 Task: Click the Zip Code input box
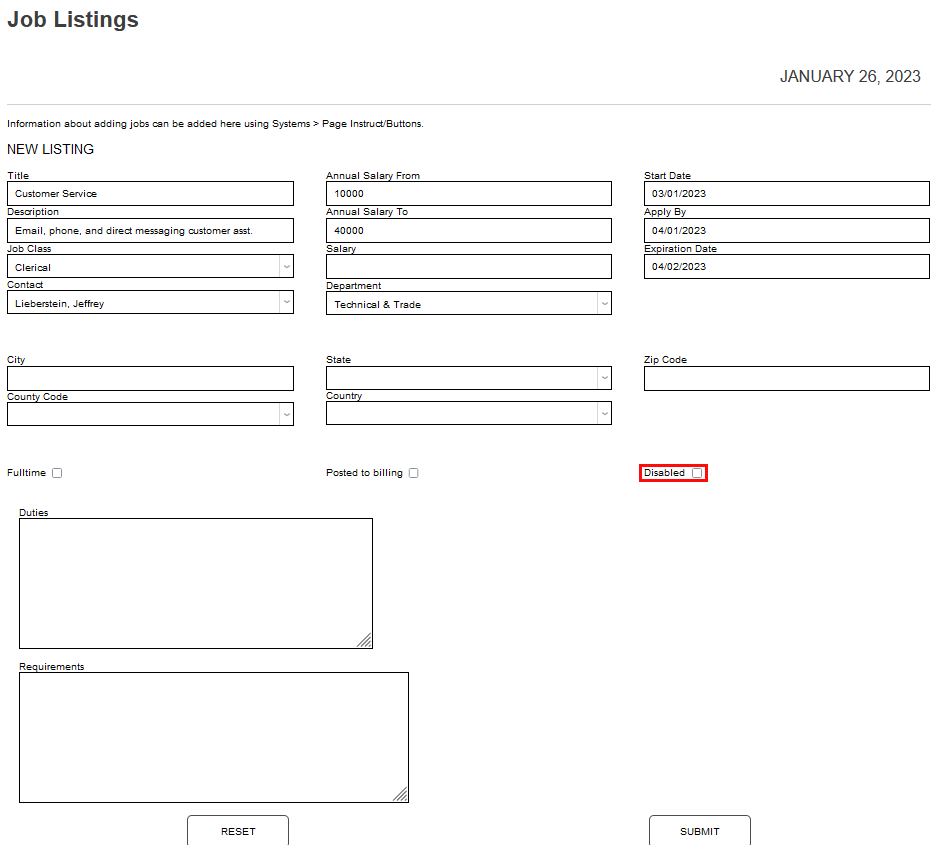click(x=786, y=379)
